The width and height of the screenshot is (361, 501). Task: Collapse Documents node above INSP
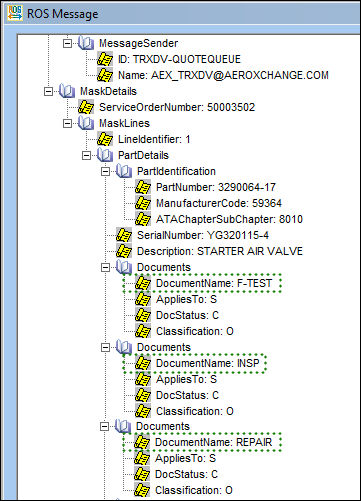tap(105, 347)
